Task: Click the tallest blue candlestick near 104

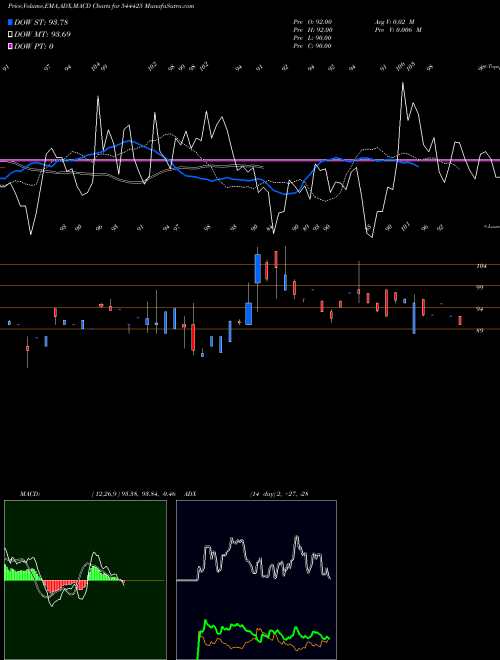Action: click(258, 269)
